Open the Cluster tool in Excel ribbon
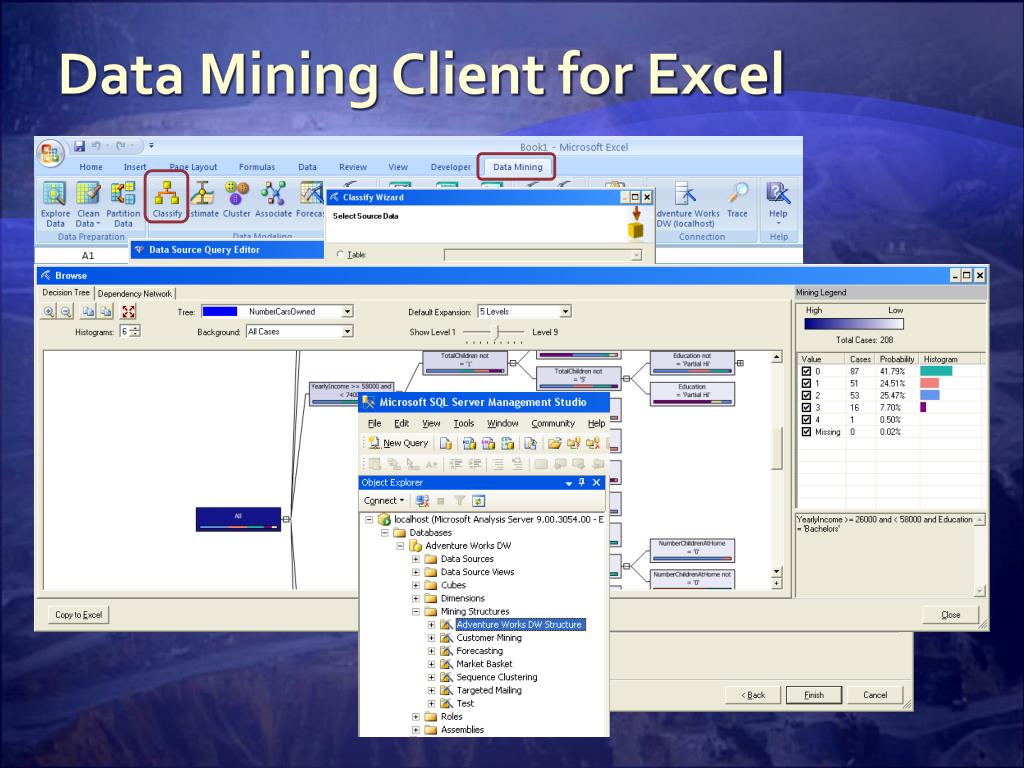The width and height of the screenshot is (1024, 768). (x=236, y=194)
